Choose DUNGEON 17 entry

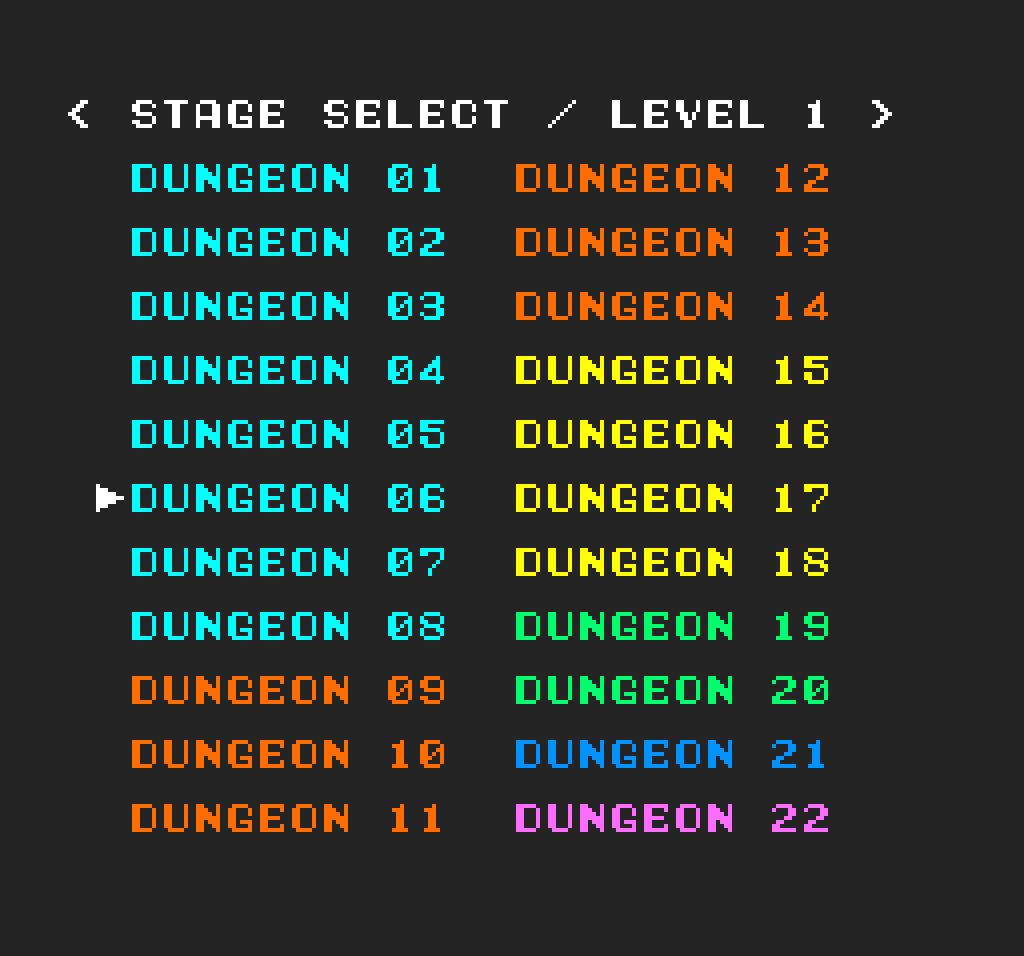672,498
